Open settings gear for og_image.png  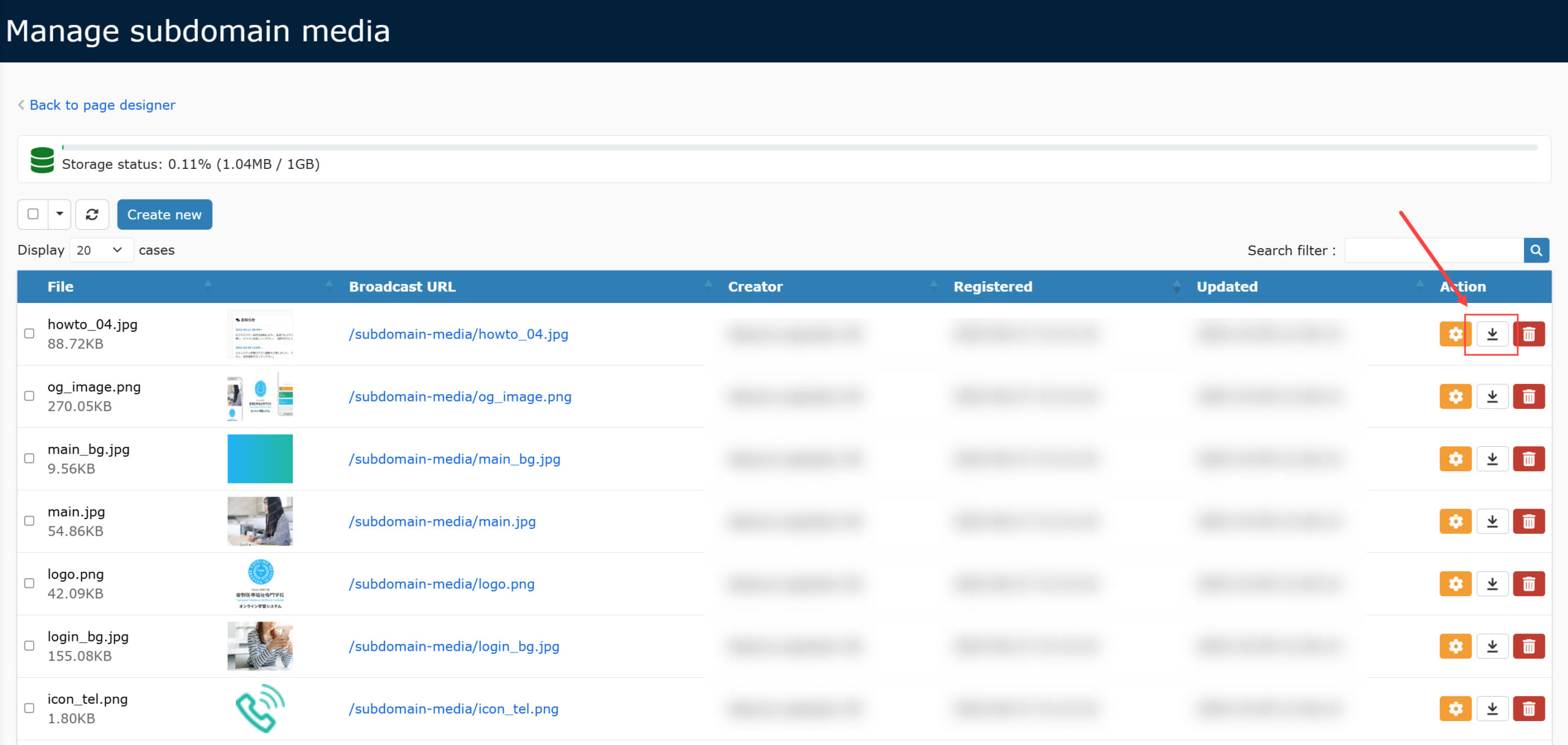pyautogui.click(x=1455, y=397)
